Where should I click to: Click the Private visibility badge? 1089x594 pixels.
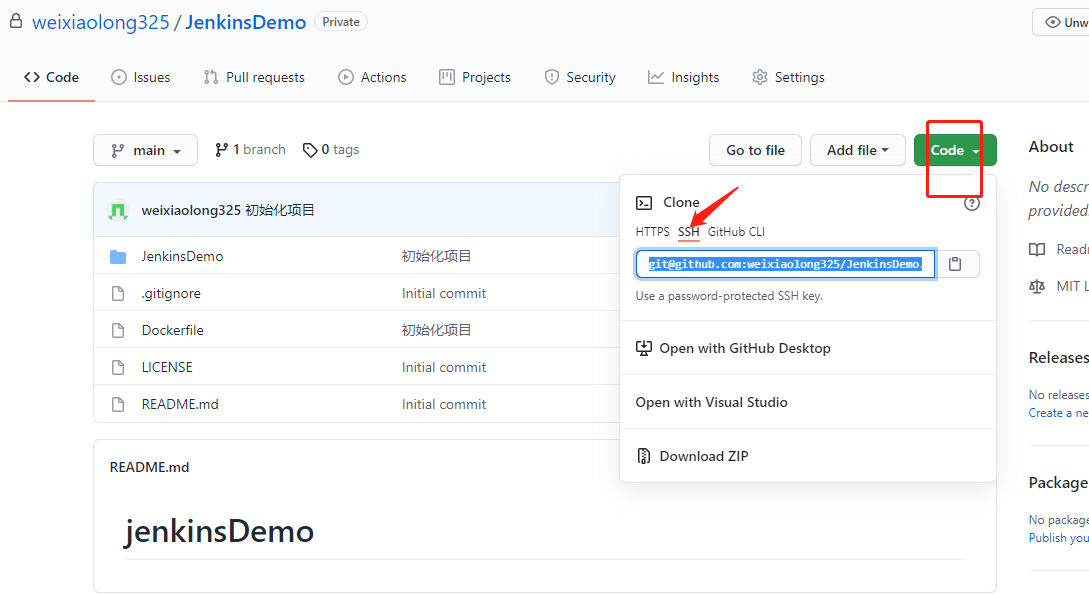tap(341, 22)
